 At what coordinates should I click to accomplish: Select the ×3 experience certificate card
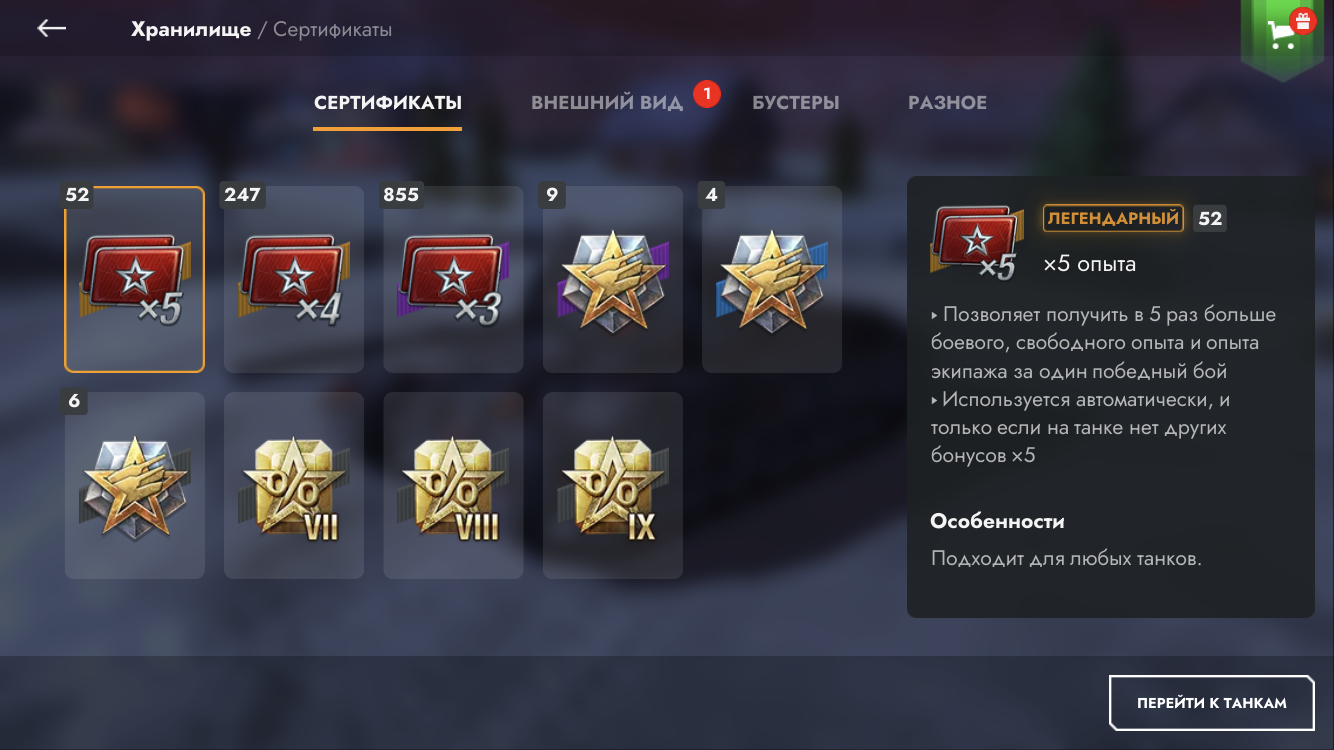(x=453, y=279)
